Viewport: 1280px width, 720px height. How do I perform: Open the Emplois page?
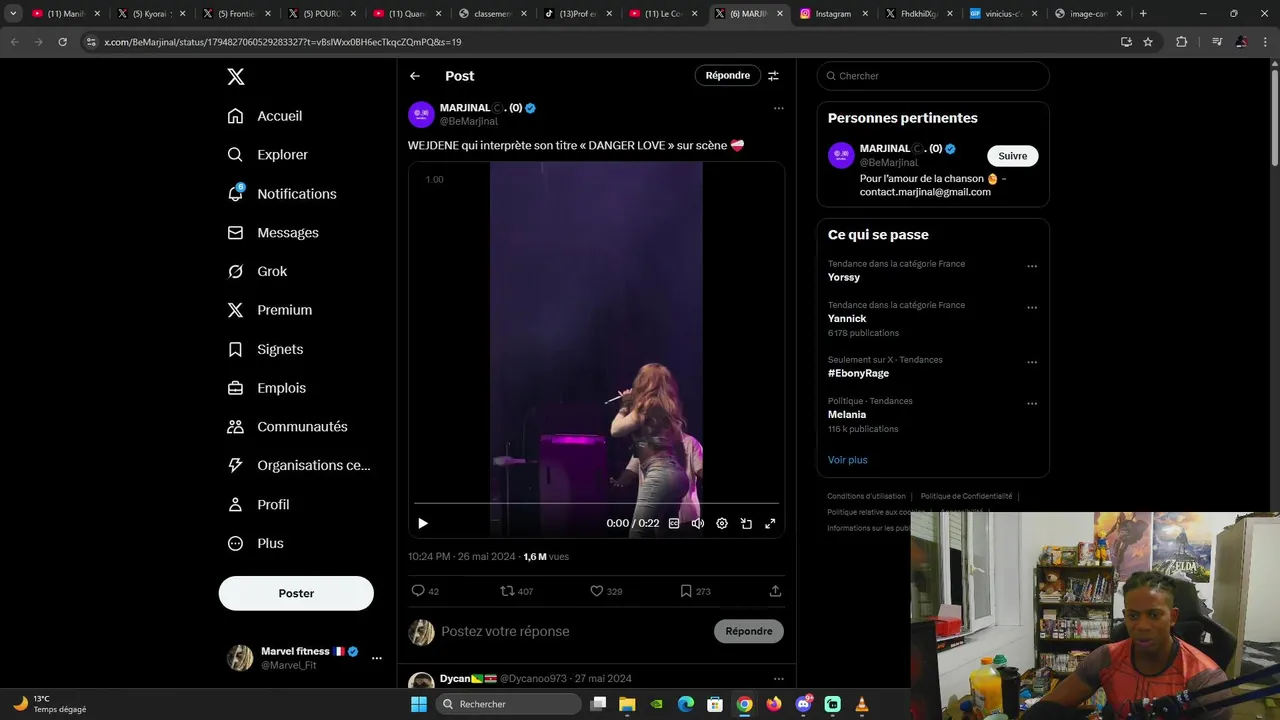point(267,388)
